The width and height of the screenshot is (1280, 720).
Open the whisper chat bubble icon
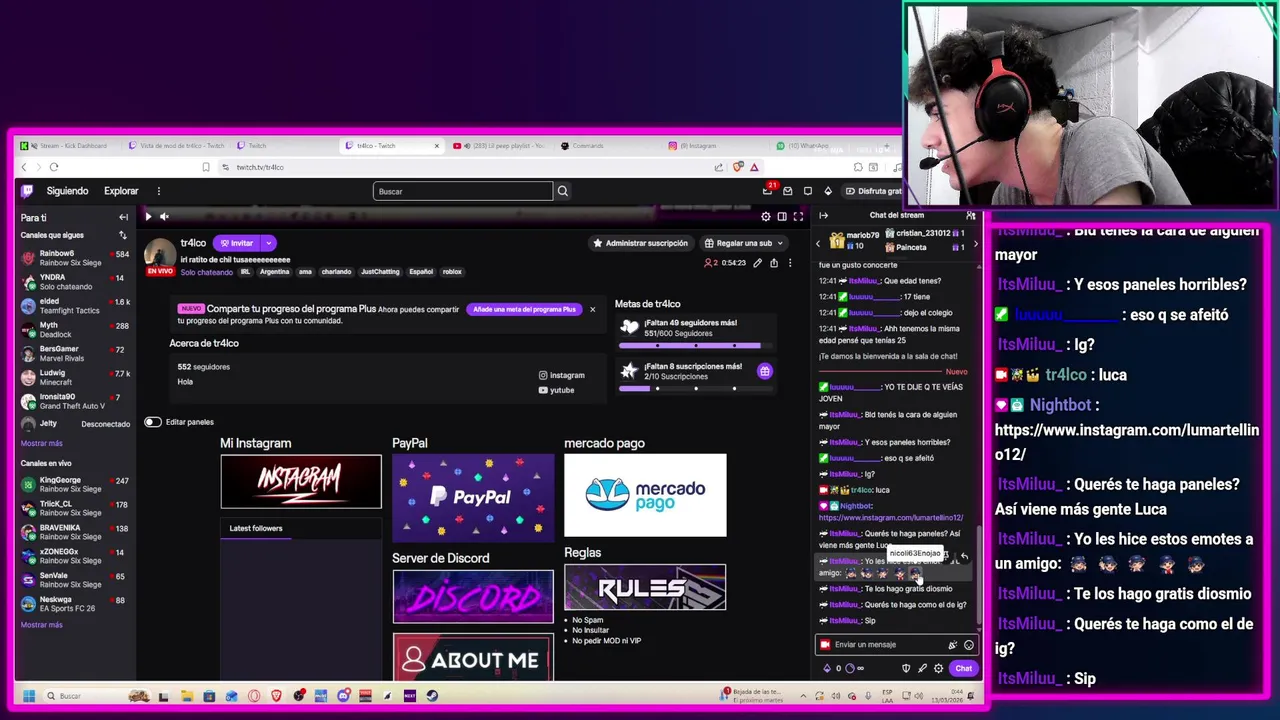click(808, 191)
